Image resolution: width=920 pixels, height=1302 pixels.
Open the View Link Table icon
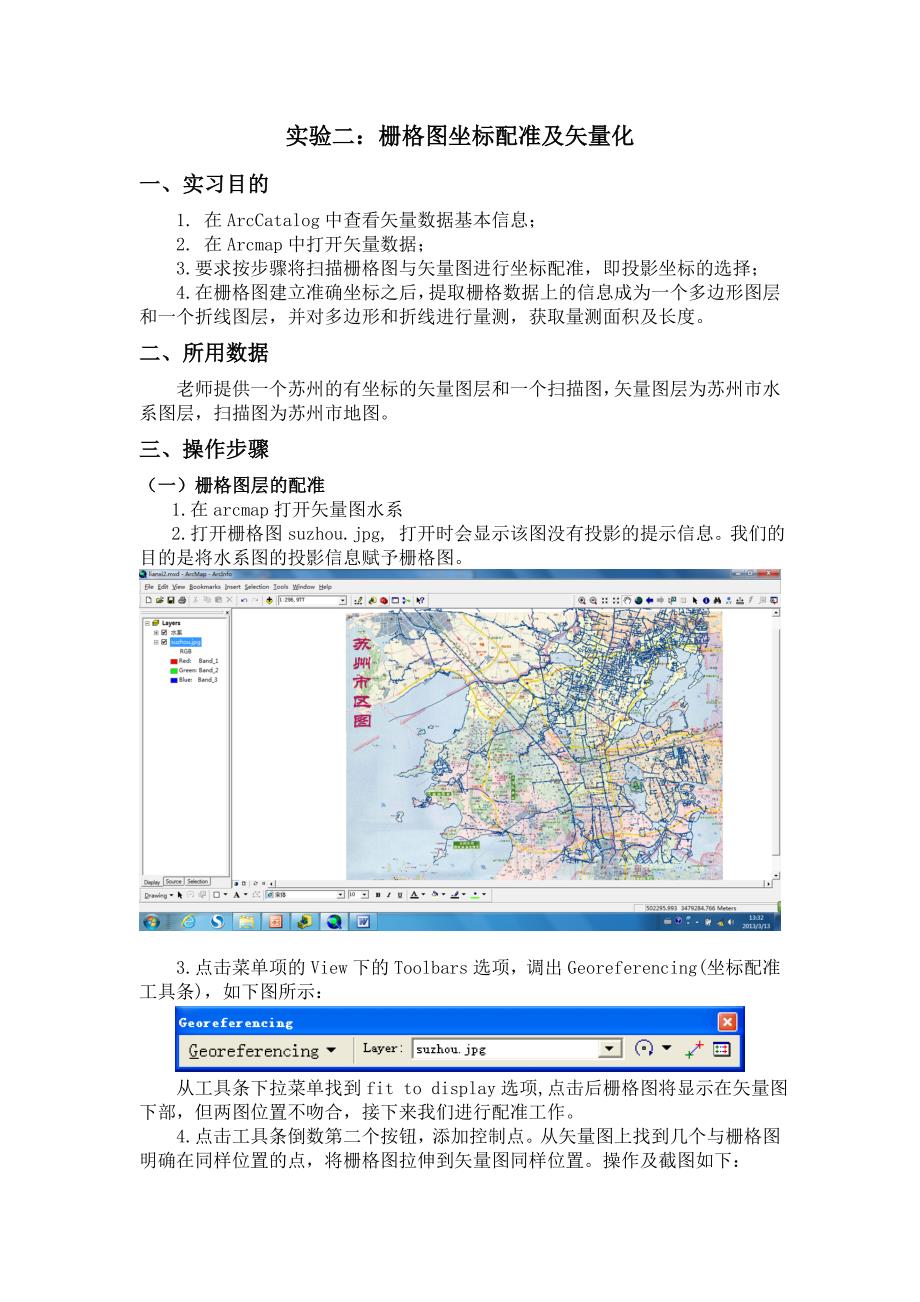point(722,1049)
